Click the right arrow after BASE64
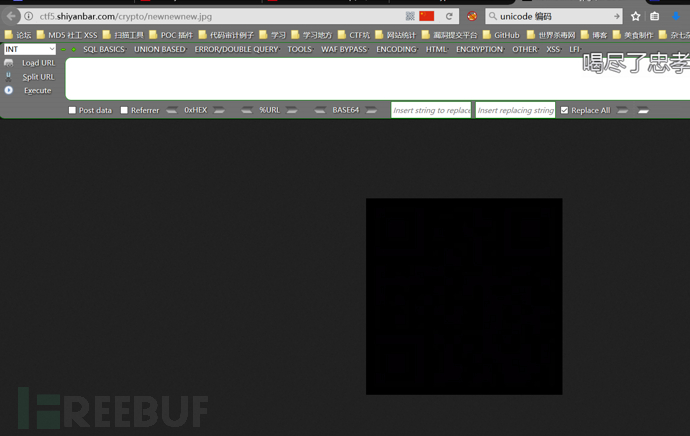Screen dimensions: 690x436 tap(371, 110)
